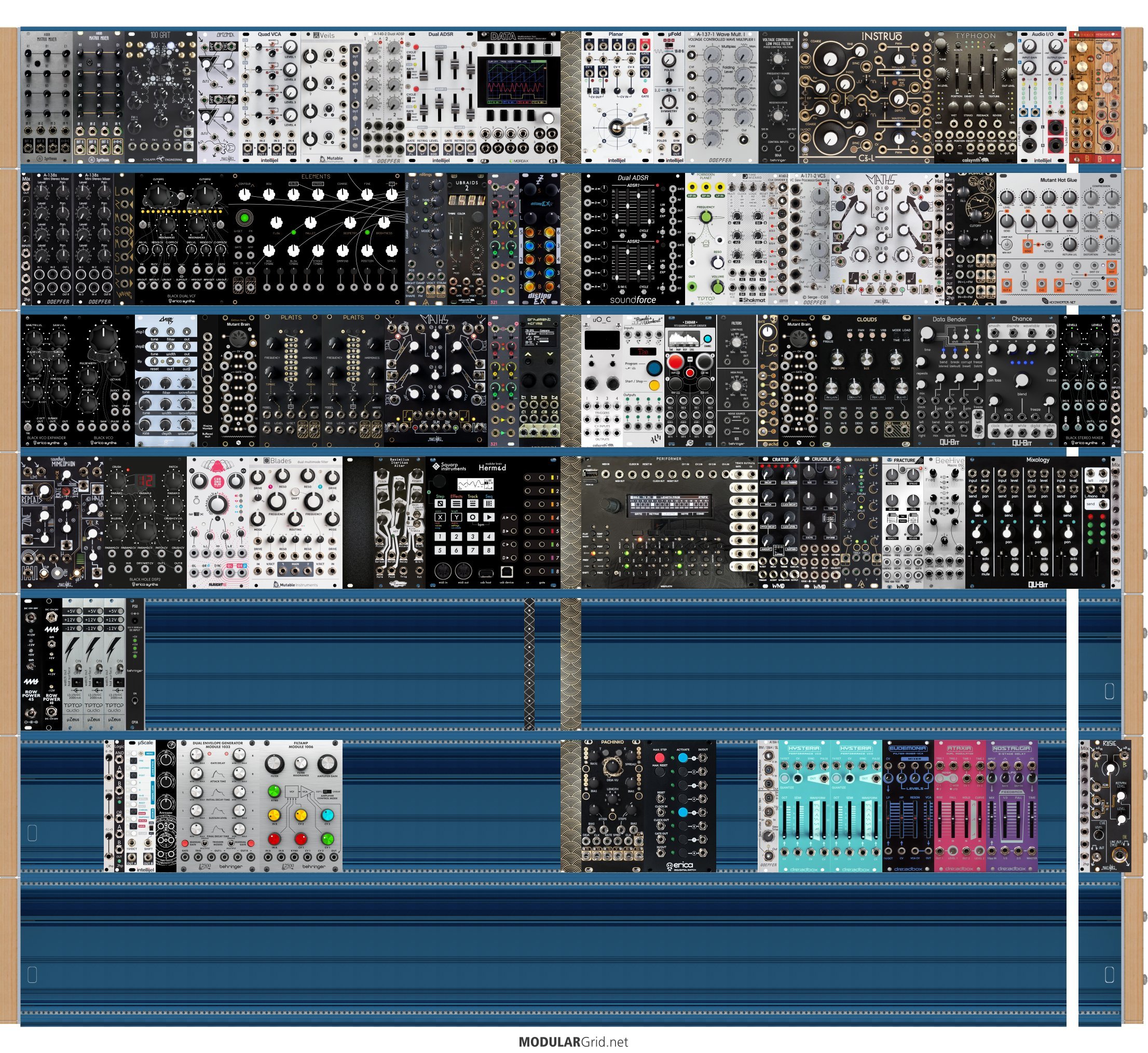This screenshot has height=1053, width=1148.
Task: Select the Erica Sequential Switch module
Action: (x=680, y=806)
